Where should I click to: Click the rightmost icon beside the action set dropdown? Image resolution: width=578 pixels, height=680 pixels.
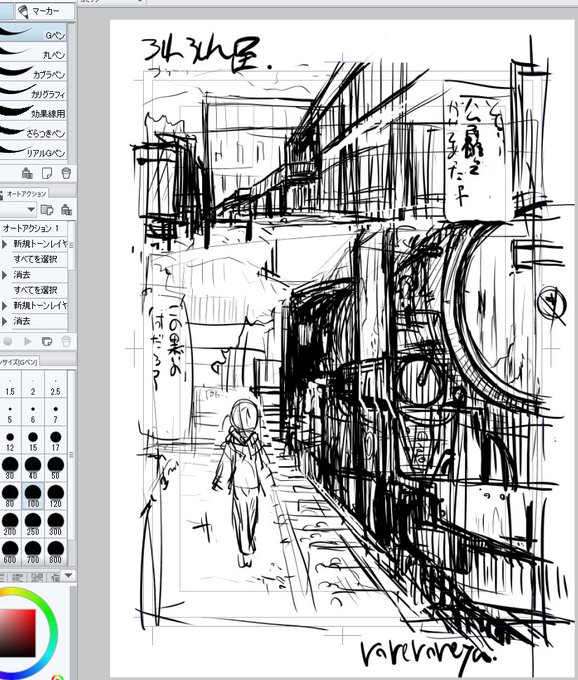pyautogui.click(x=66, y=210)
